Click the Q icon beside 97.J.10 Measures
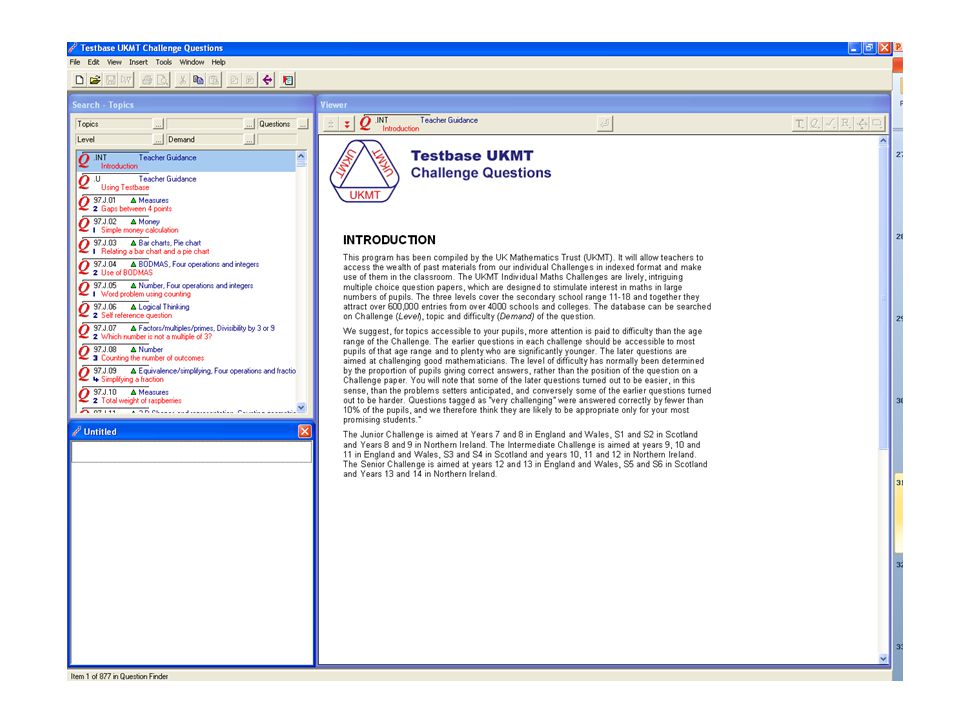Viewport: 960px width, 720px height. (x=84, y=395)
